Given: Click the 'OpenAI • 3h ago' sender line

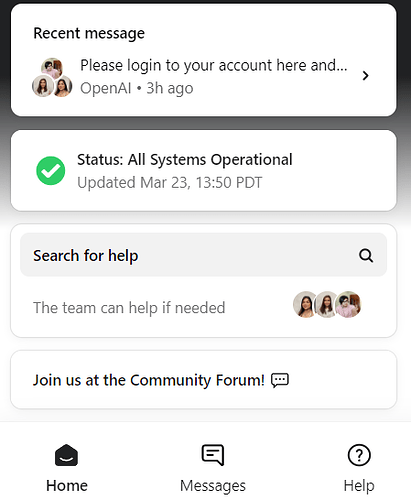Looking at the screenshot, I should (137, 88).
